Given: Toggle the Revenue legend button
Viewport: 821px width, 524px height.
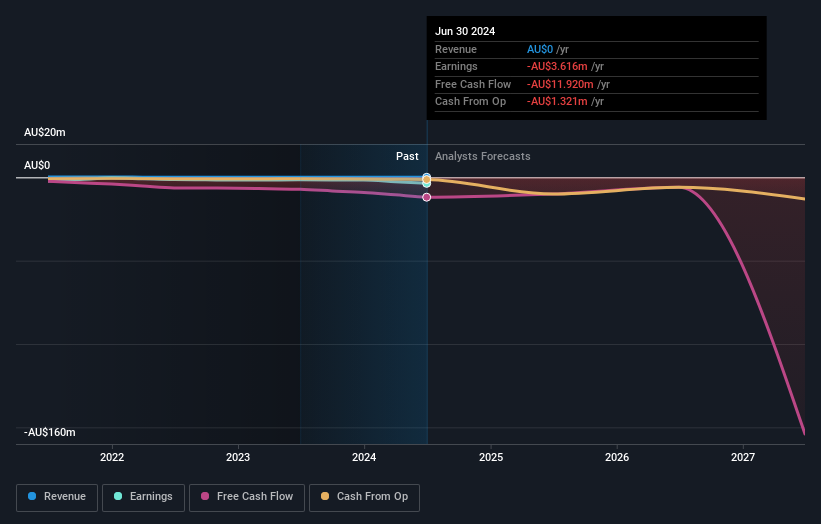Looking at the screenshot, I should click(57, 497).
